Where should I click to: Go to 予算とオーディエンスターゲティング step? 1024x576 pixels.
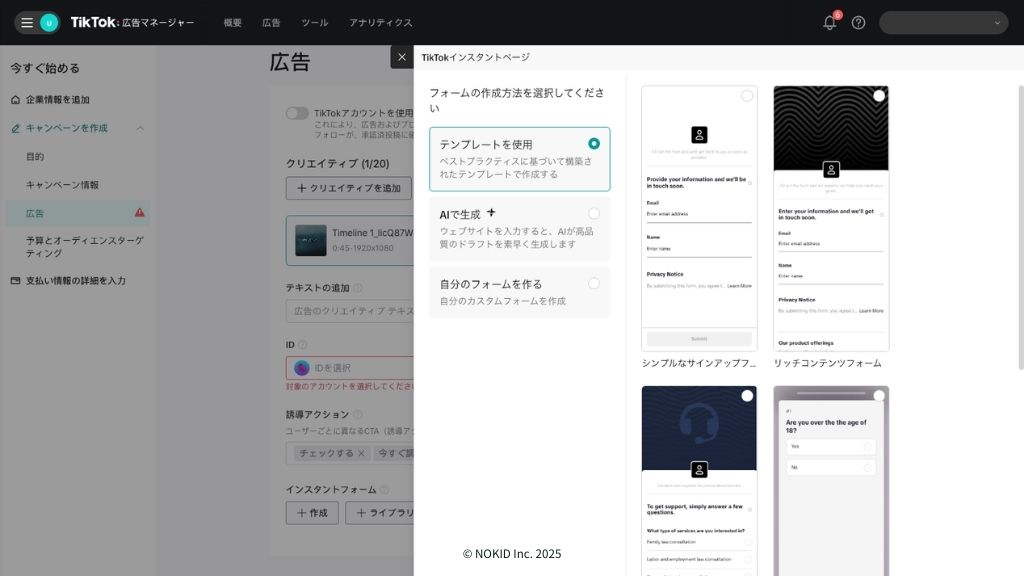pos(85,247)
